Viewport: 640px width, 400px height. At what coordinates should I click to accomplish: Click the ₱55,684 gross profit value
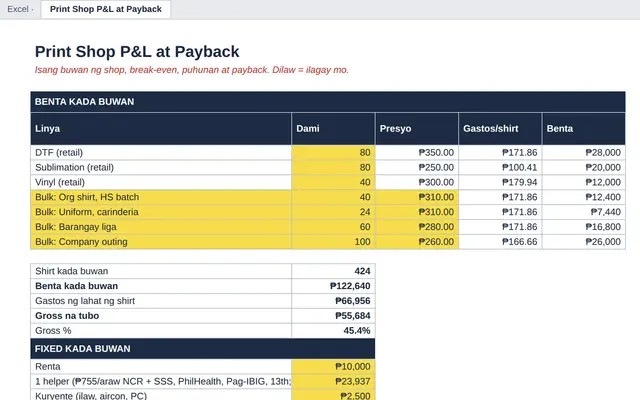click(333, 316)
